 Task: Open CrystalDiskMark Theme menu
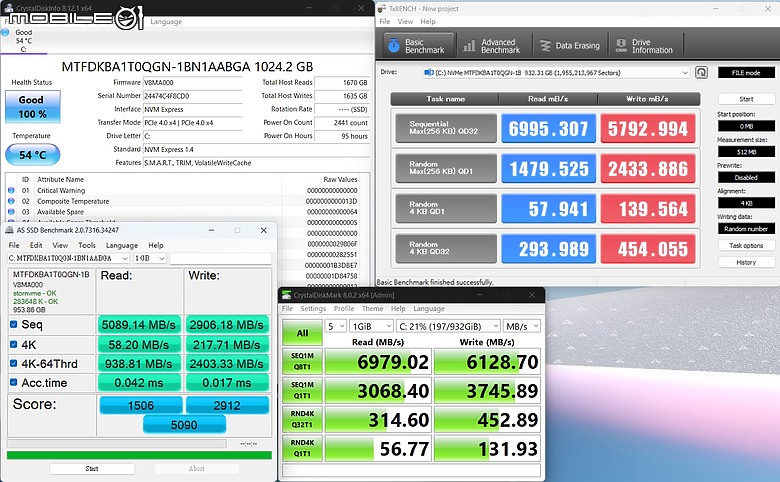[x=373, y=308]
